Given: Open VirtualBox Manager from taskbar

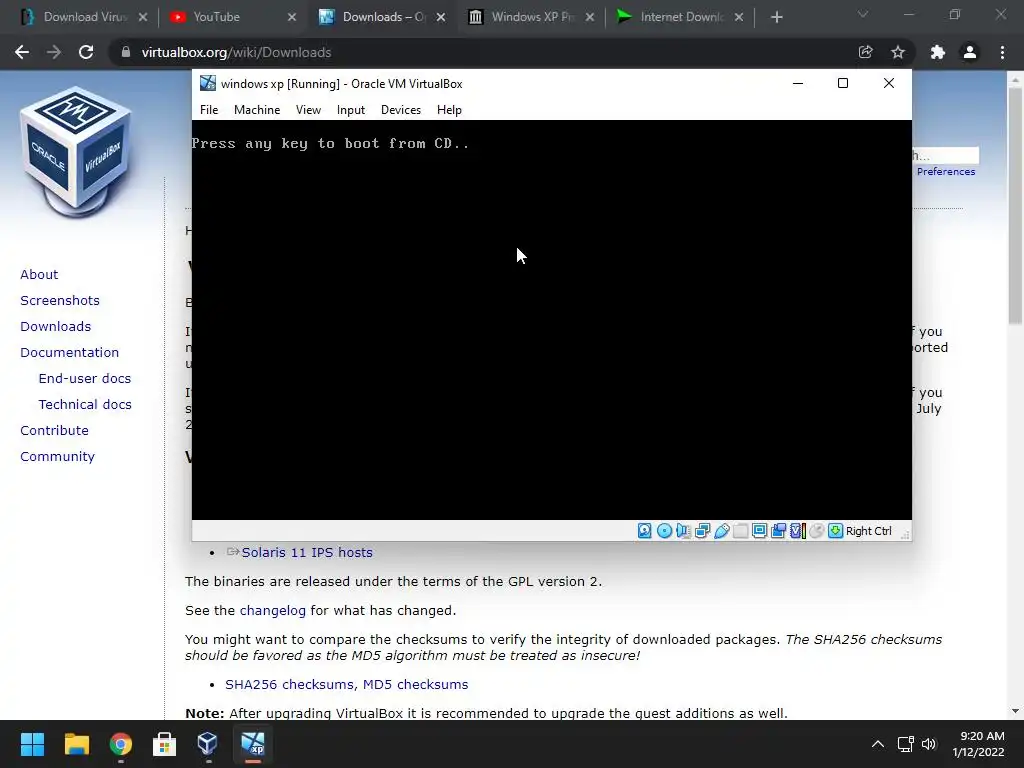Looking at the screenshot, I should [208, 744].
